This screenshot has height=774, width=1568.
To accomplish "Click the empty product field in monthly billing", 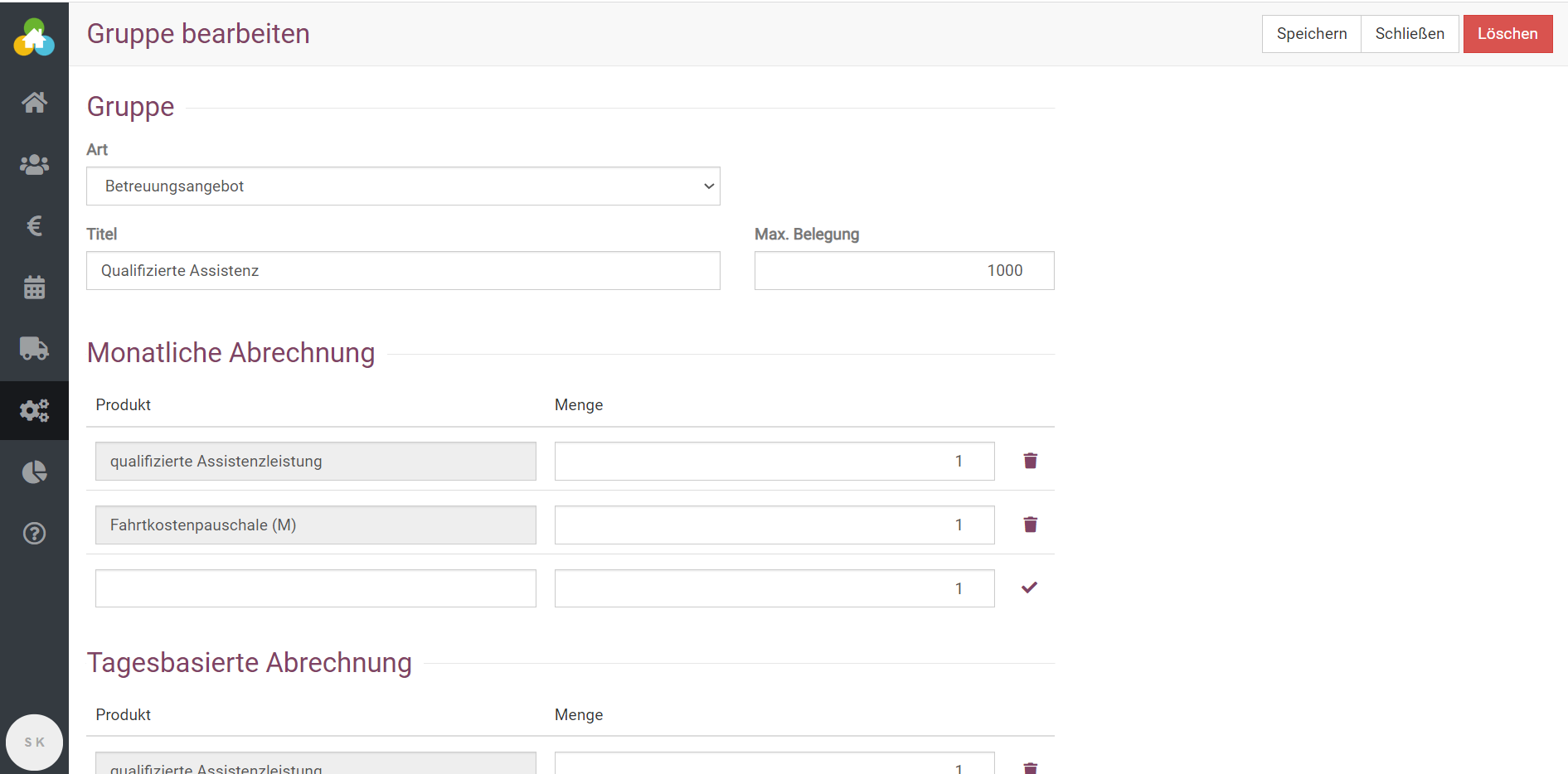I will coord(315,588).
